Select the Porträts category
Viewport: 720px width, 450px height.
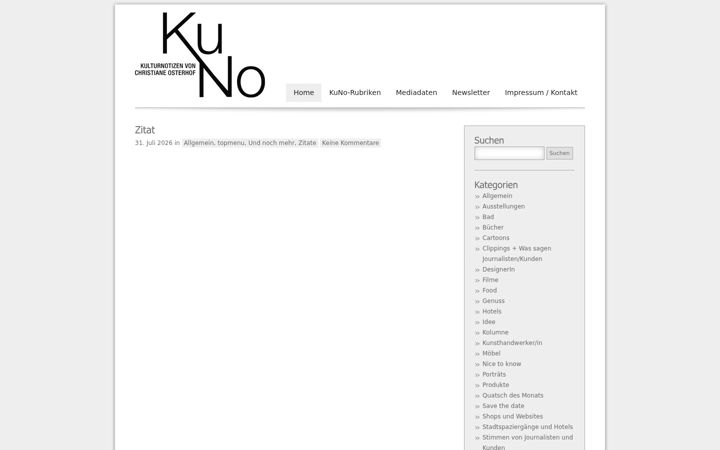494,374
